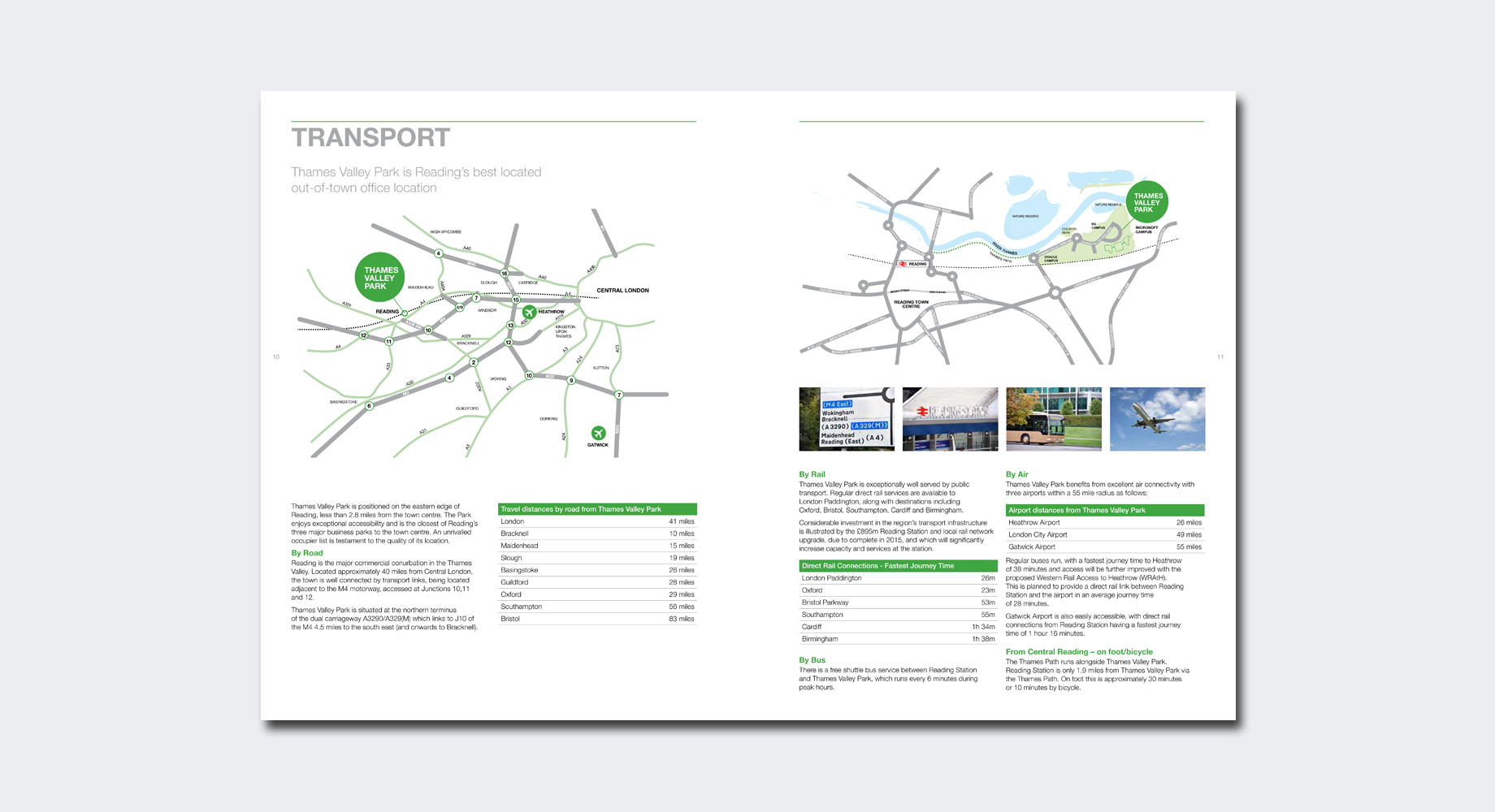The image size is (1495, 812).
Task: Click the "Travel distances by road from Thames Valley Park" header
Action: [x=597, y=509]
